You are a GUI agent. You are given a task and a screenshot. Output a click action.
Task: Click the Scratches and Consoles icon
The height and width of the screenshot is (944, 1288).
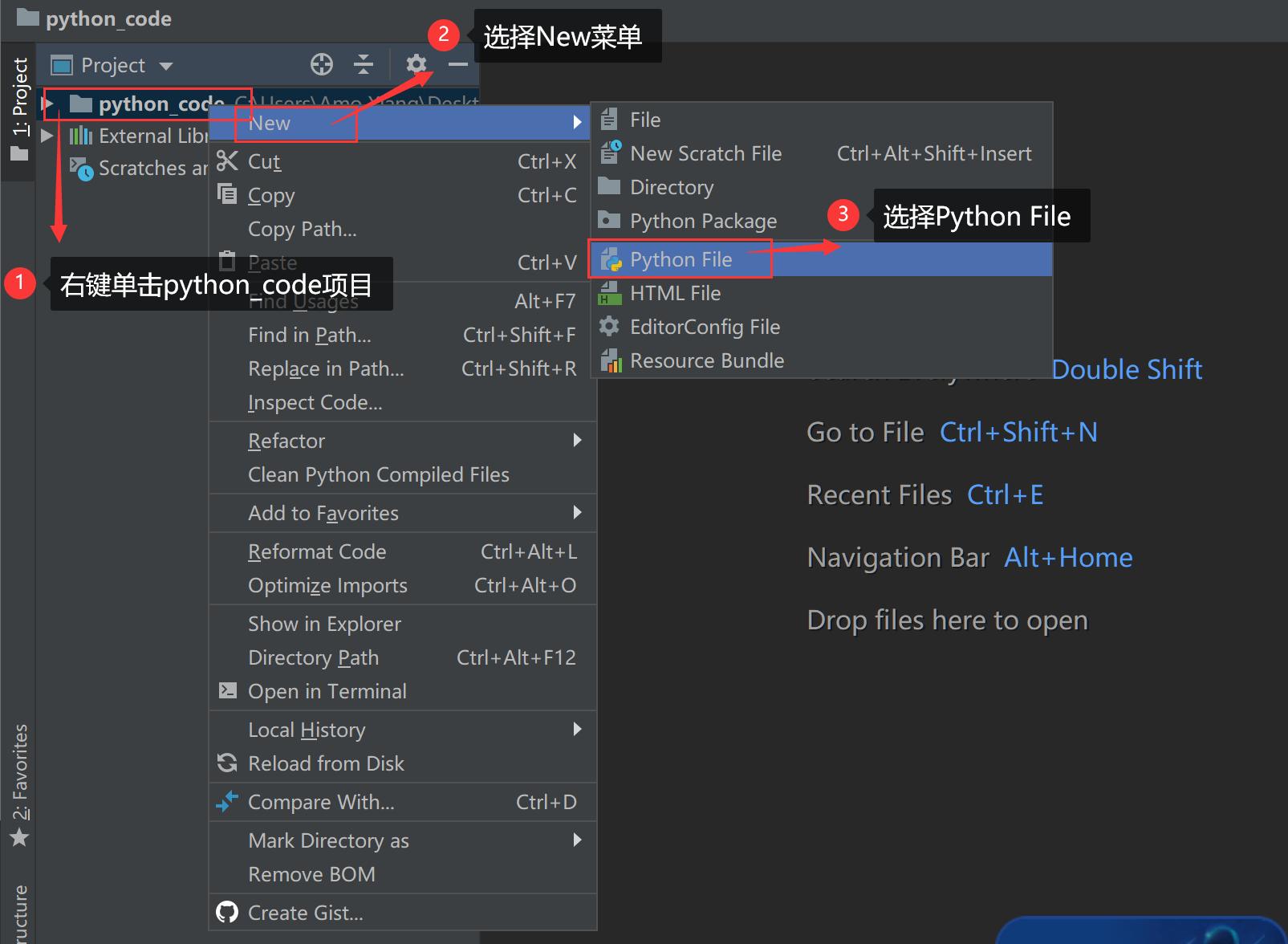pyautogui.click(x=81, y=169)
